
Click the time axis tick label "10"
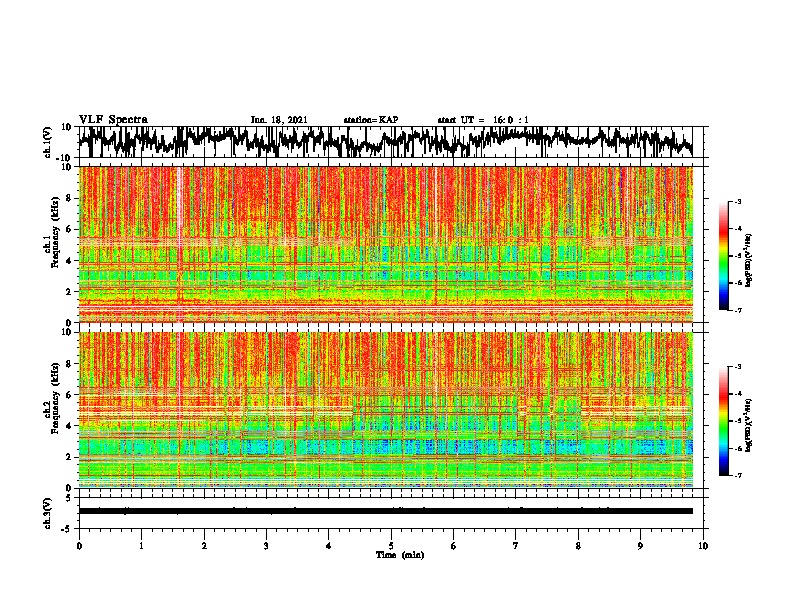[x=703, y=546]
